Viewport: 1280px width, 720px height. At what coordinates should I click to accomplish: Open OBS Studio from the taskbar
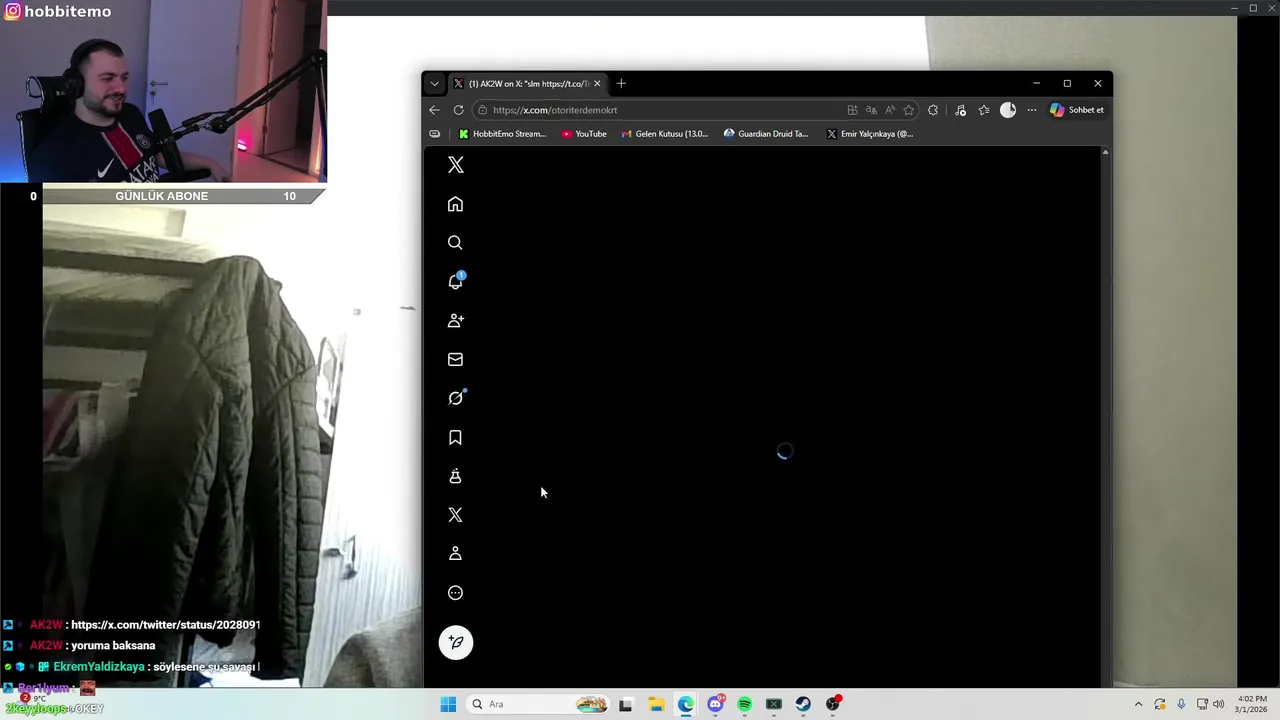tap(833, 704)
